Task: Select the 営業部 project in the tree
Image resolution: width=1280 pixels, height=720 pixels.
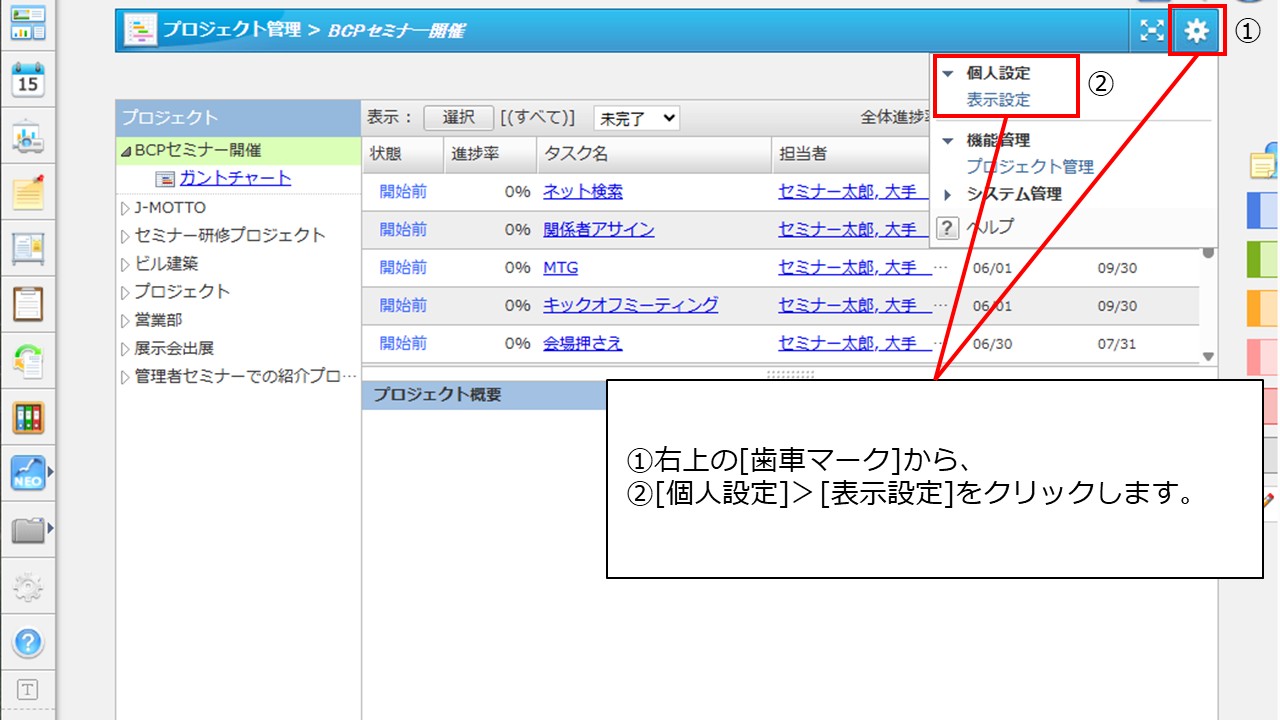Action: tap(158, 320)
